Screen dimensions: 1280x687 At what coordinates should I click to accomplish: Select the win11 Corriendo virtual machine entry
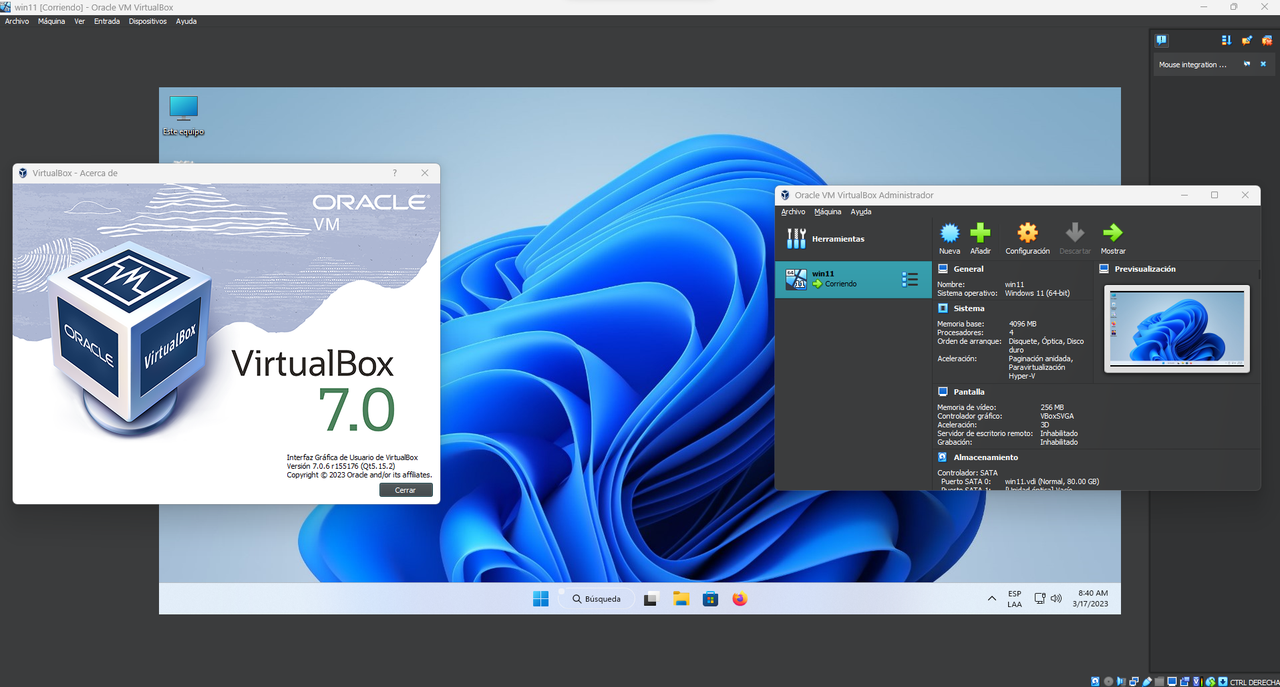point(853,279)
